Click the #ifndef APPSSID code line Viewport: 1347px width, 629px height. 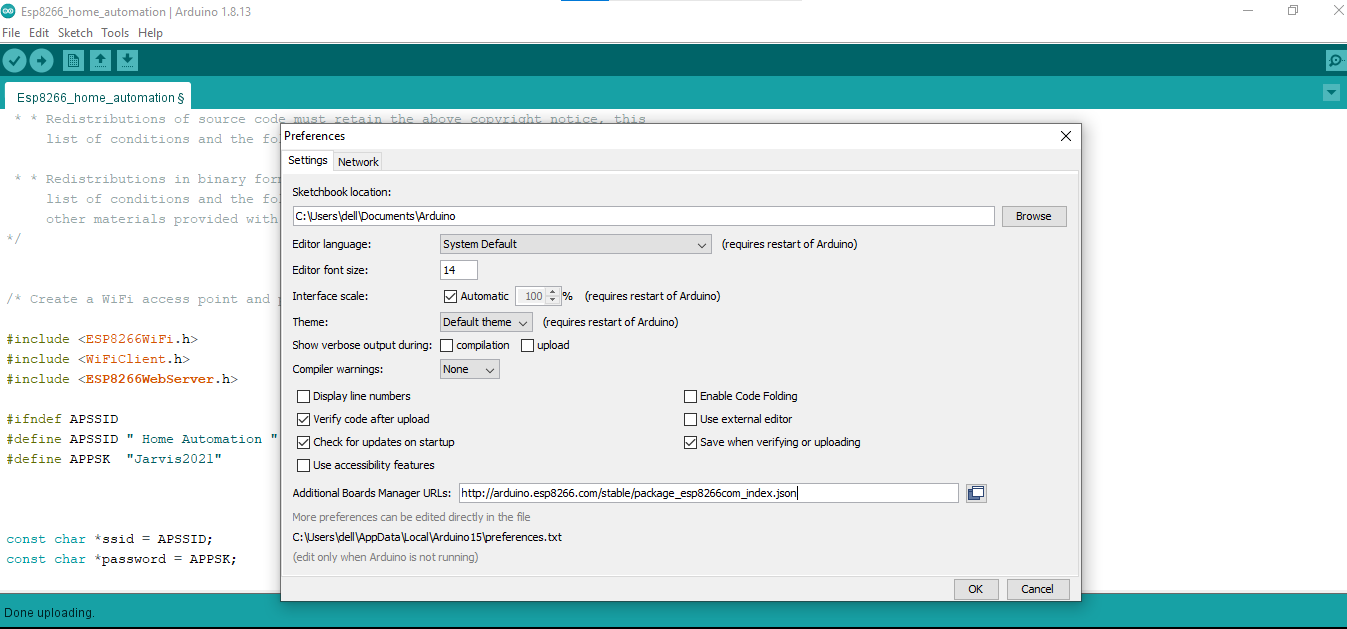coord(62,419)
